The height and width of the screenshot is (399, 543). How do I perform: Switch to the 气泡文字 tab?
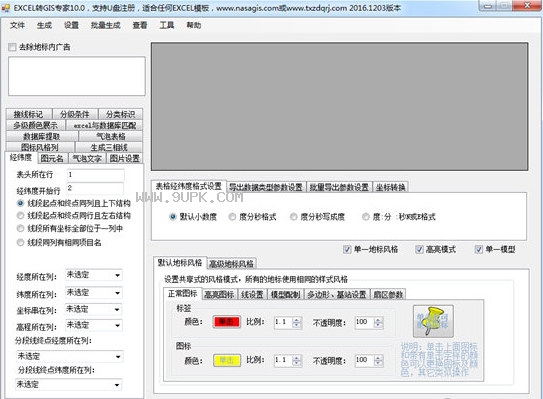tap(87, 158)
